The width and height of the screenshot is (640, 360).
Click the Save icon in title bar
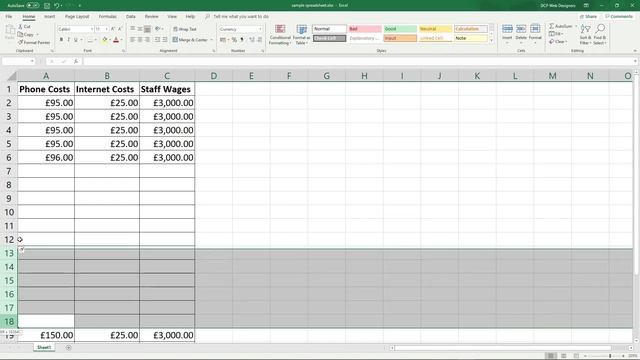pyautogui.click(x=47, y=6)
